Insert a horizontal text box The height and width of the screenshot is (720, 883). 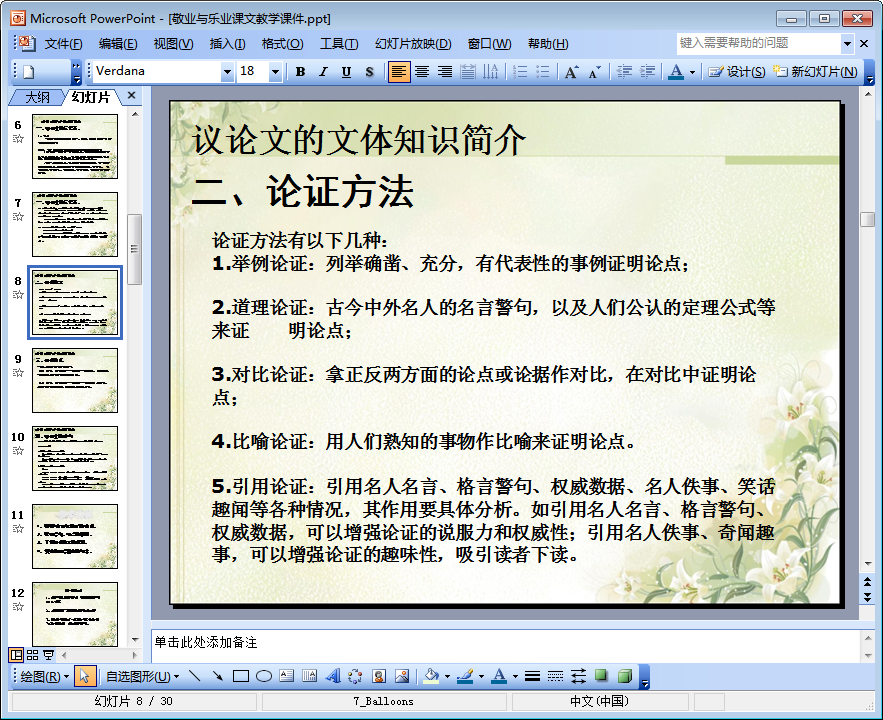click(x=287, y=676)
